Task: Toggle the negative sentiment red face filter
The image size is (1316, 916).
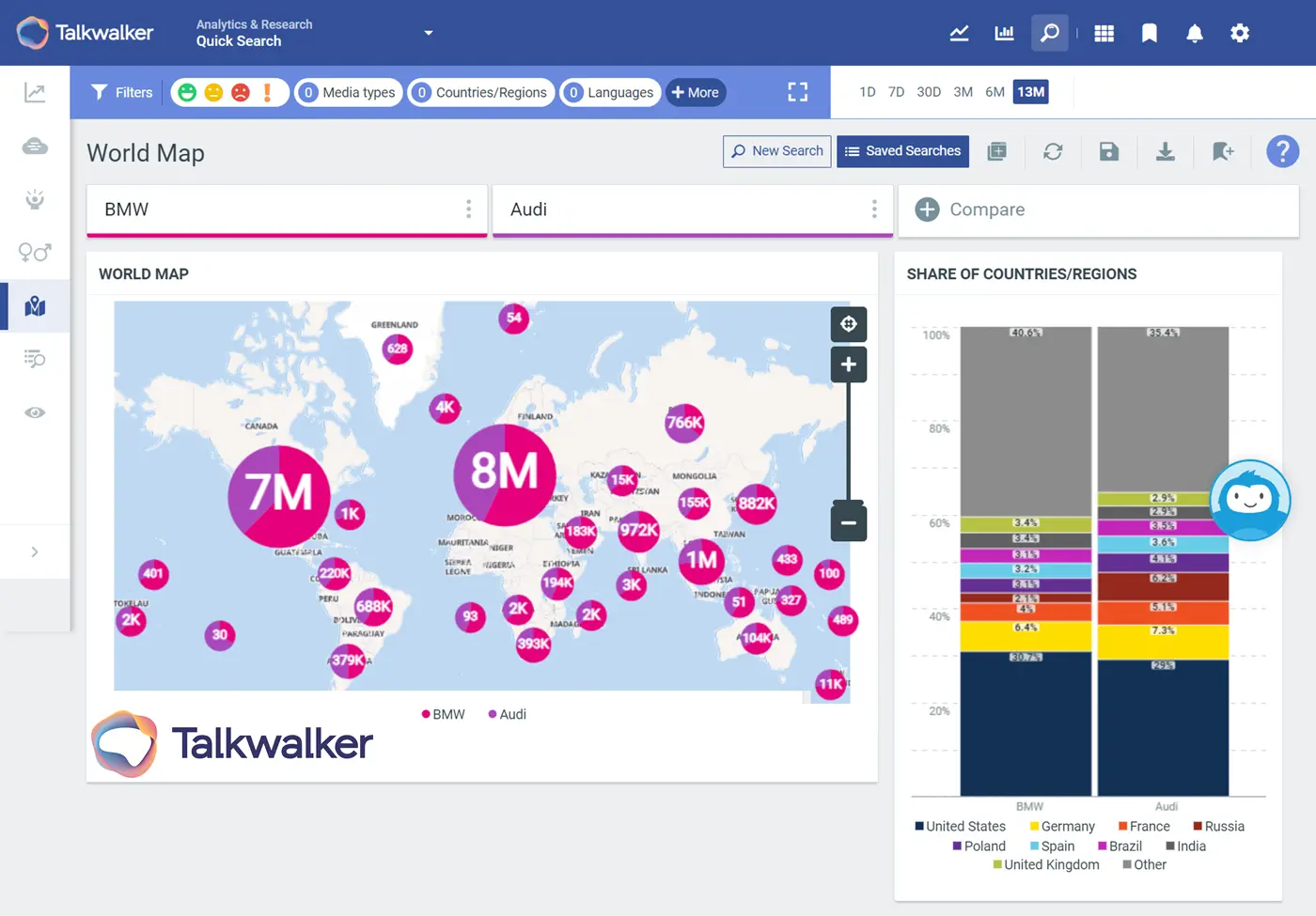Action: [x=241, y=92]
